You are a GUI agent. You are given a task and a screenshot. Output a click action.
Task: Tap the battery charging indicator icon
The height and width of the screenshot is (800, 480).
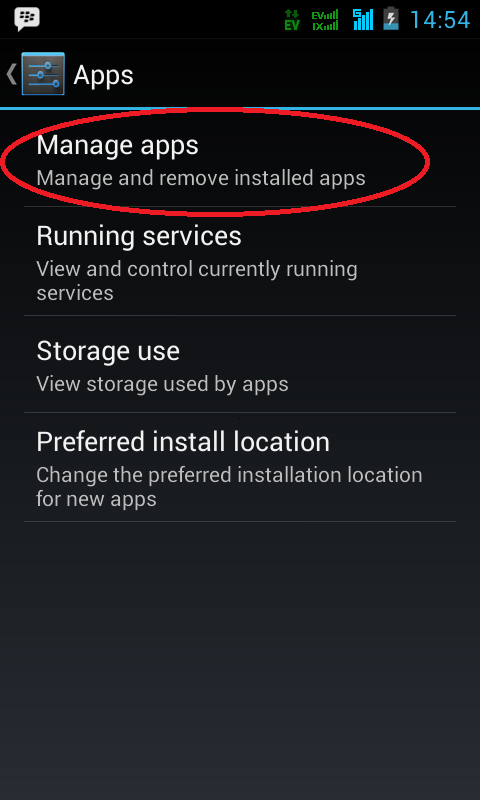pyautogui.click(x=391, y=19)
